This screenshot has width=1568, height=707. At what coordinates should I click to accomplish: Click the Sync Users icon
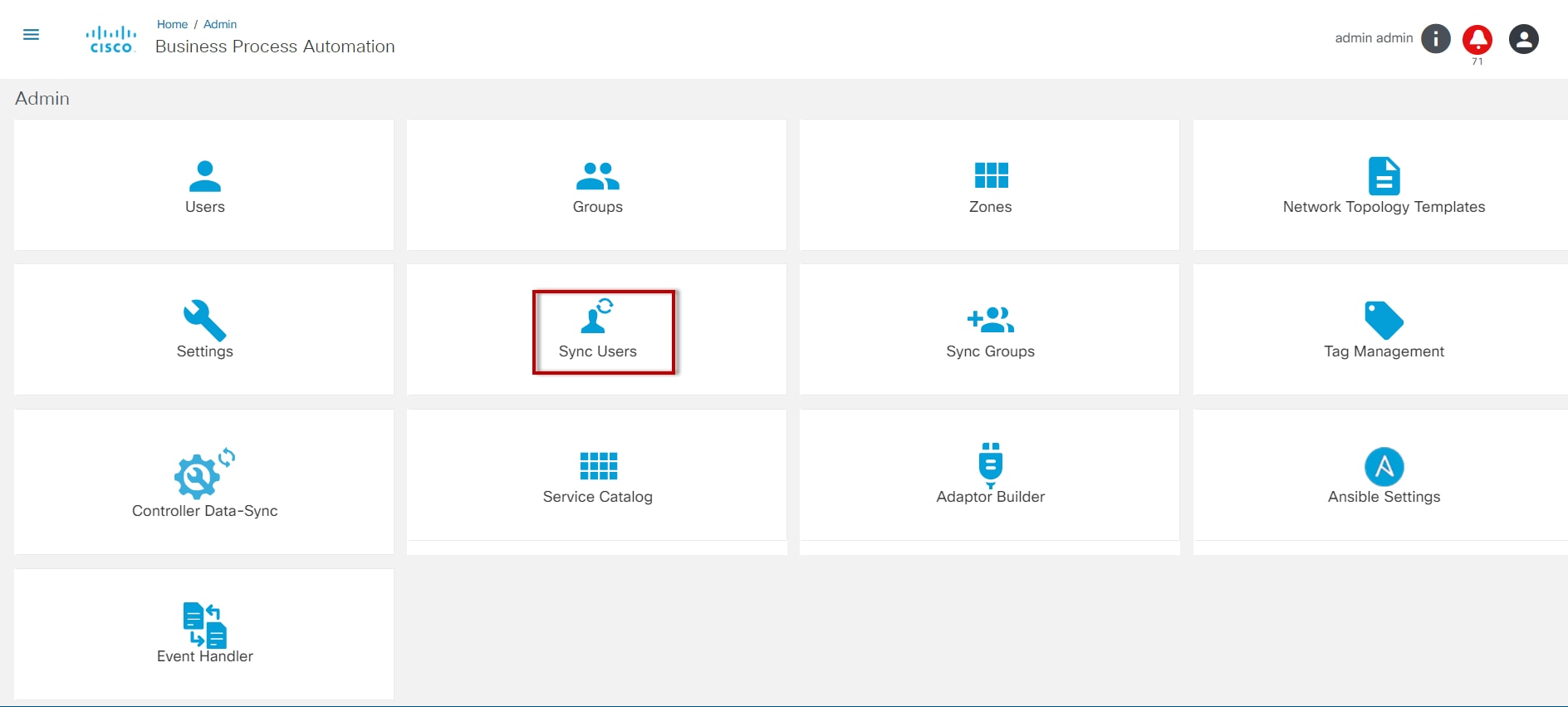(x=598, y=316)
